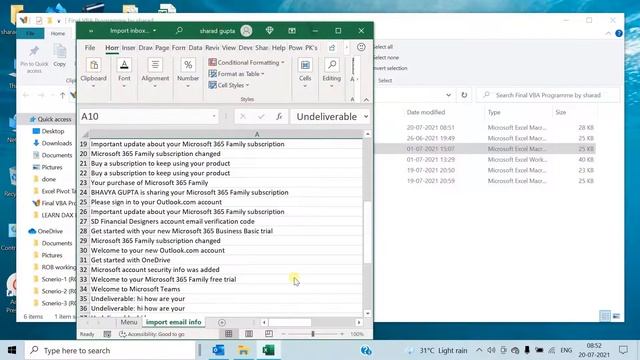Click Accessibility: Good to go status
The height and width of the screenshot is (360, 640).
coord(152,334)
